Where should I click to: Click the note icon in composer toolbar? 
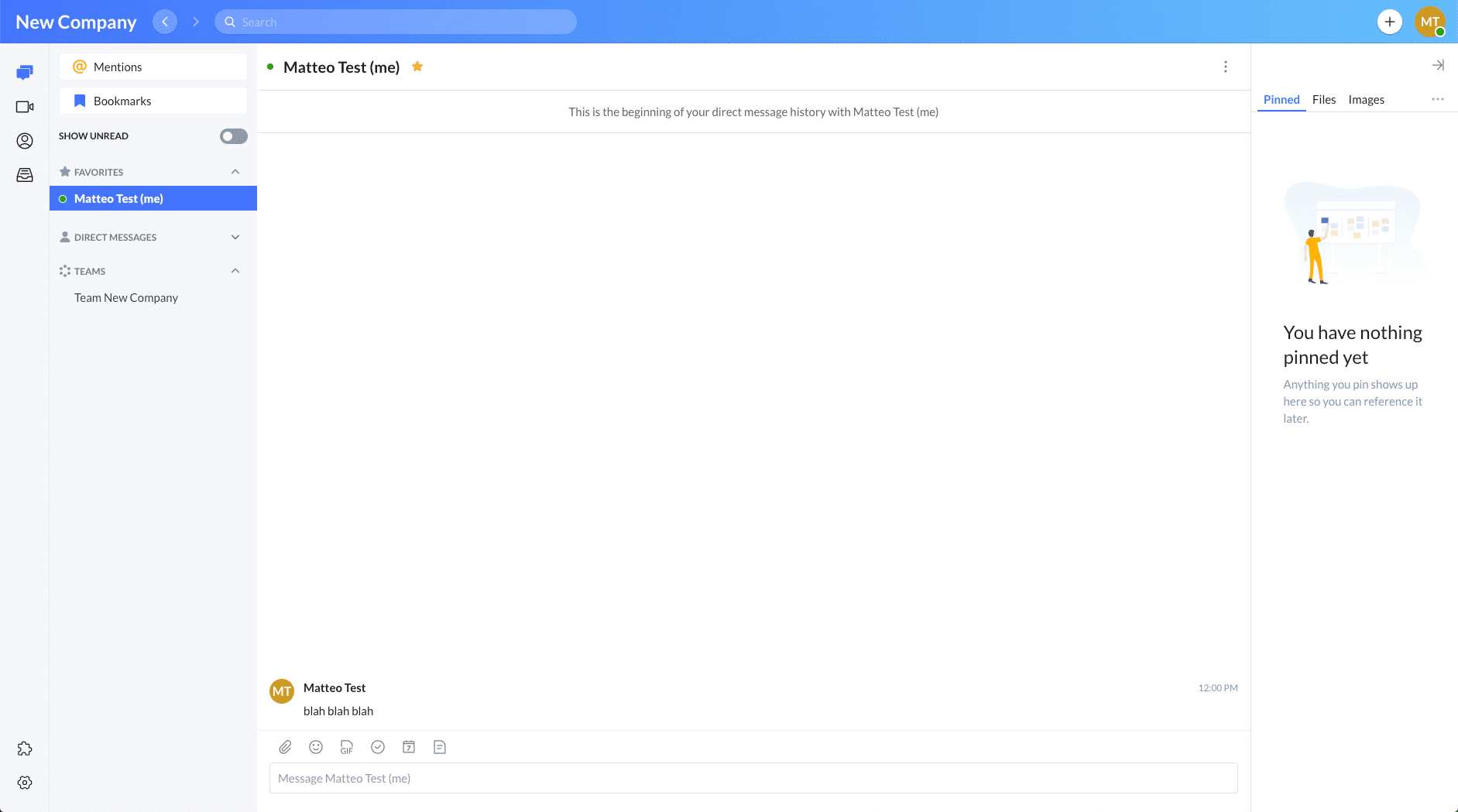(440, 747)
